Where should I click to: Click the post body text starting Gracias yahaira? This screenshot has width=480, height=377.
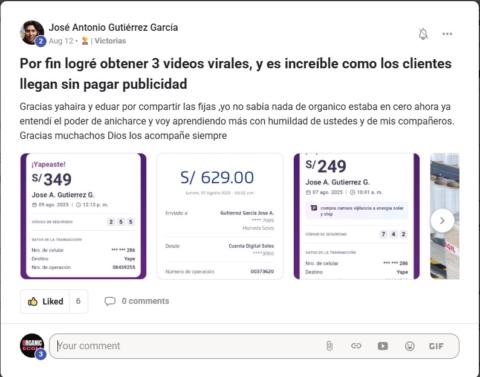point(237,121)
